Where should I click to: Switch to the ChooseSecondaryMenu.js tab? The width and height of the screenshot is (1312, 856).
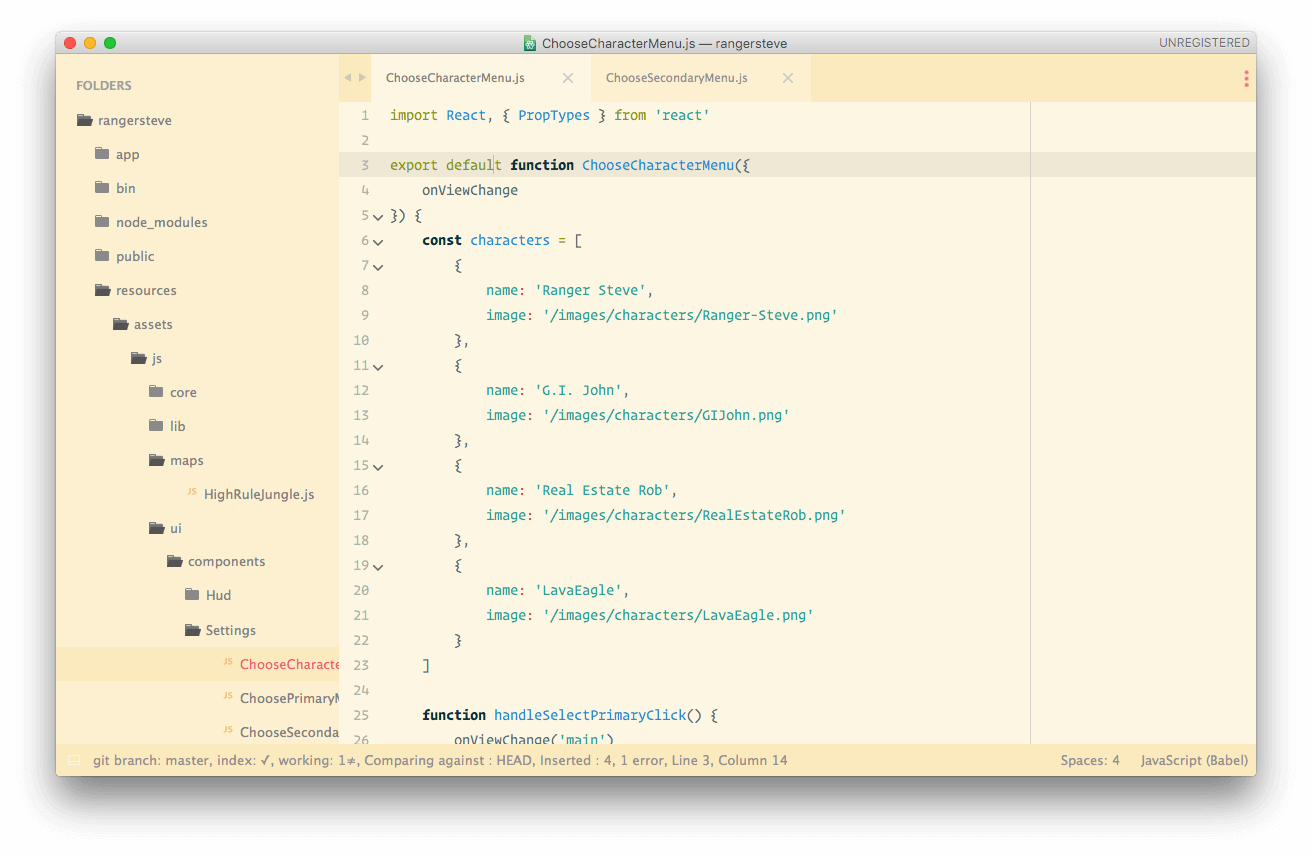point(676,78)
